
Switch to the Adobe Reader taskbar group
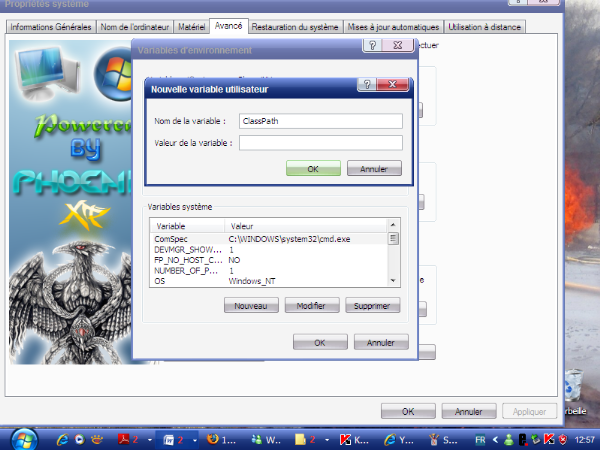click(x=129, y=440)
